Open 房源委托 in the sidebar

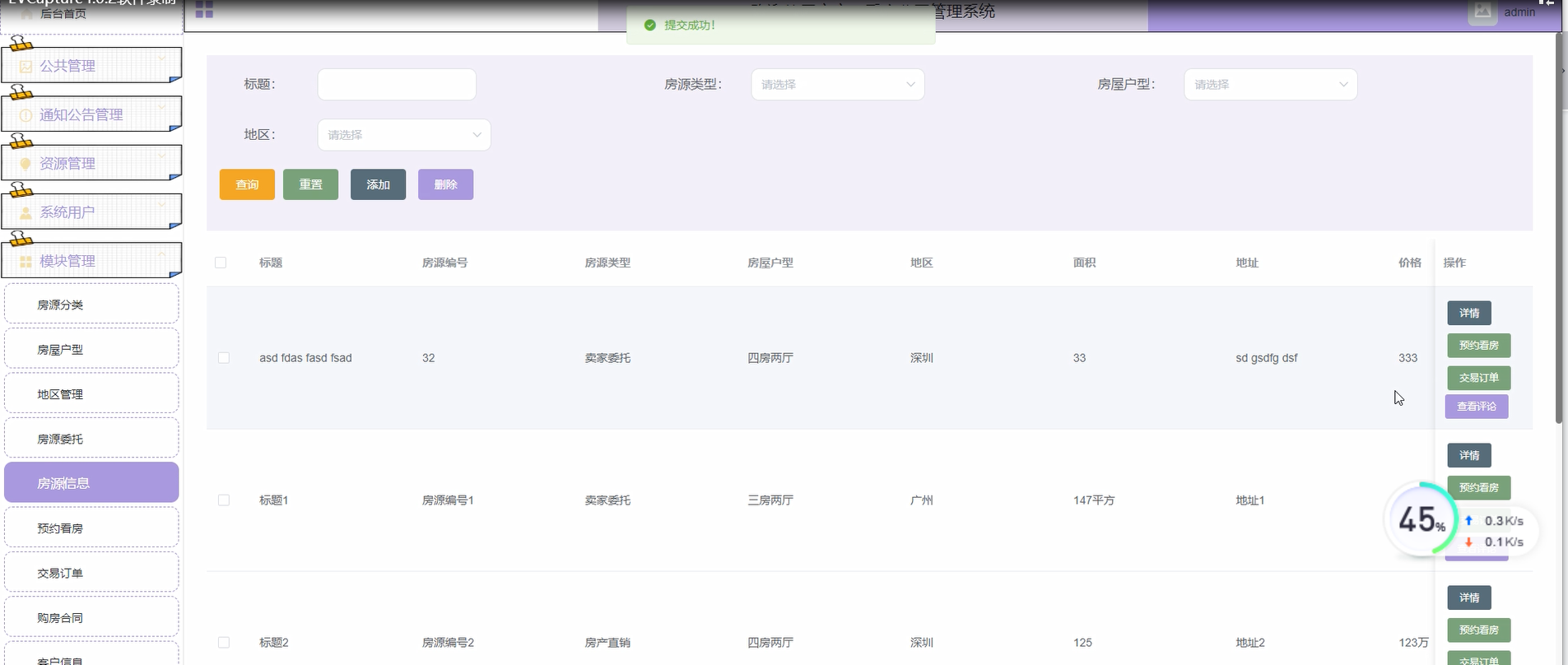91,439
